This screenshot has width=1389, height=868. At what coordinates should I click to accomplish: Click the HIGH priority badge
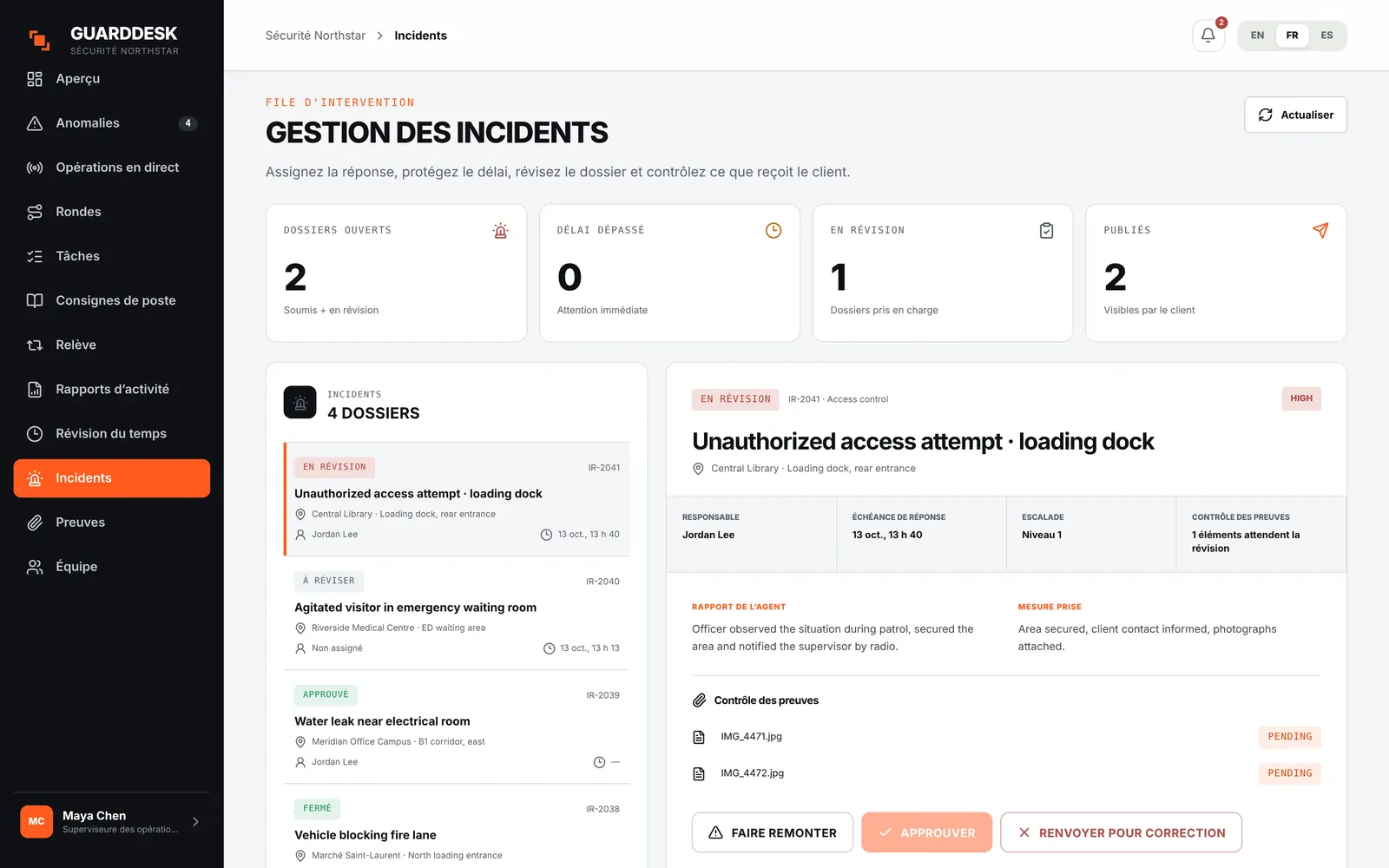[1300, 398]
